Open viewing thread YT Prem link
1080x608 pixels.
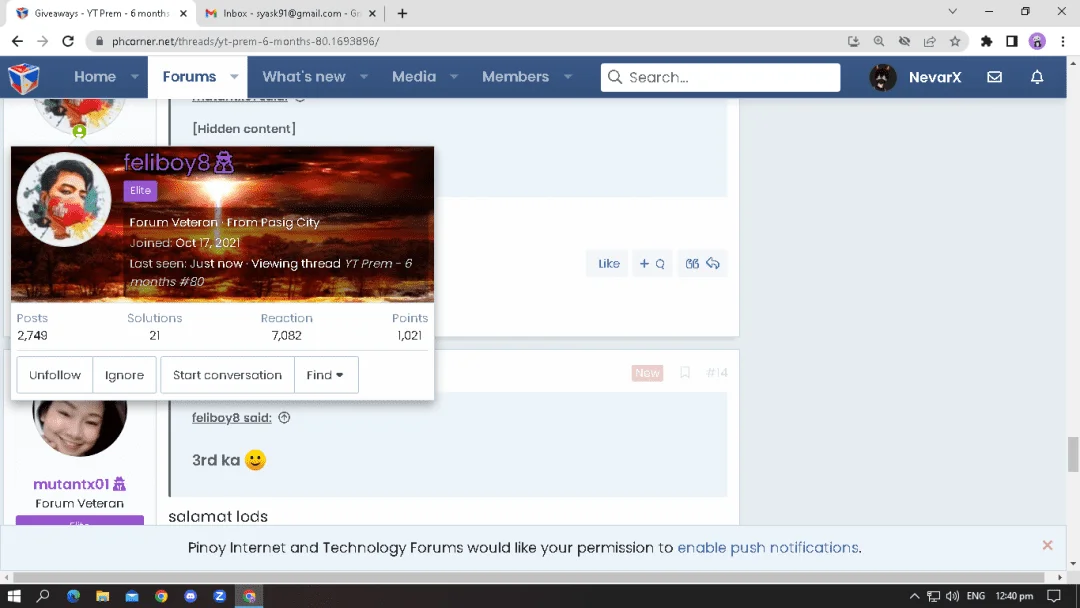point(271,273)
